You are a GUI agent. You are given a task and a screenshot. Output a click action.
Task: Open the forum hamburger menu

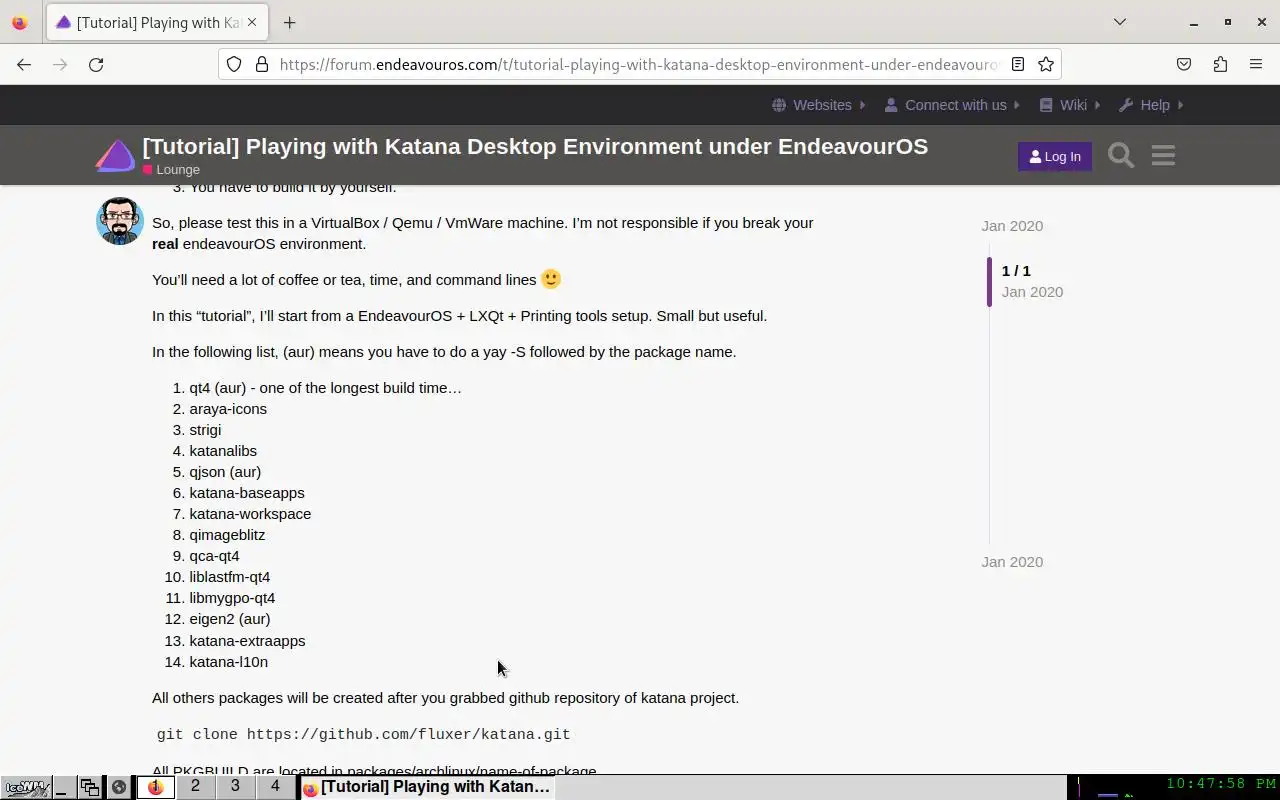pyautogui.click(x=1163, y=155)
